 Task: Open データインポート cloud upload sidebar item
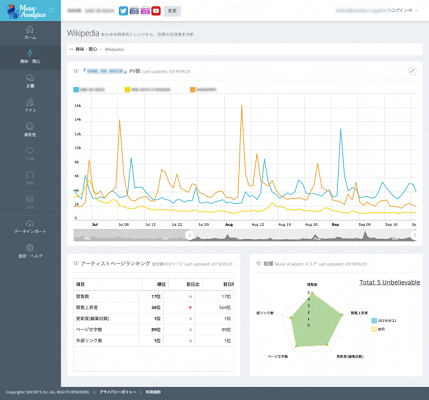point(30,227)
